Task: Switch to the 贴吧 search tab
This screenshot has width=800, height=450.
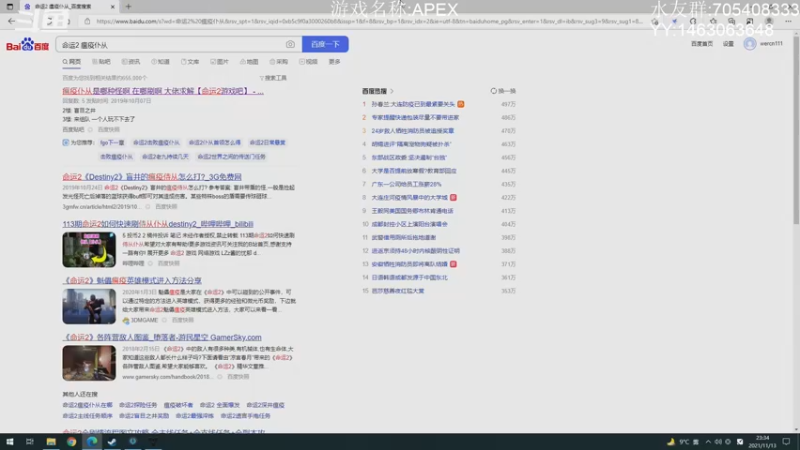Action: tap(101, 62)
